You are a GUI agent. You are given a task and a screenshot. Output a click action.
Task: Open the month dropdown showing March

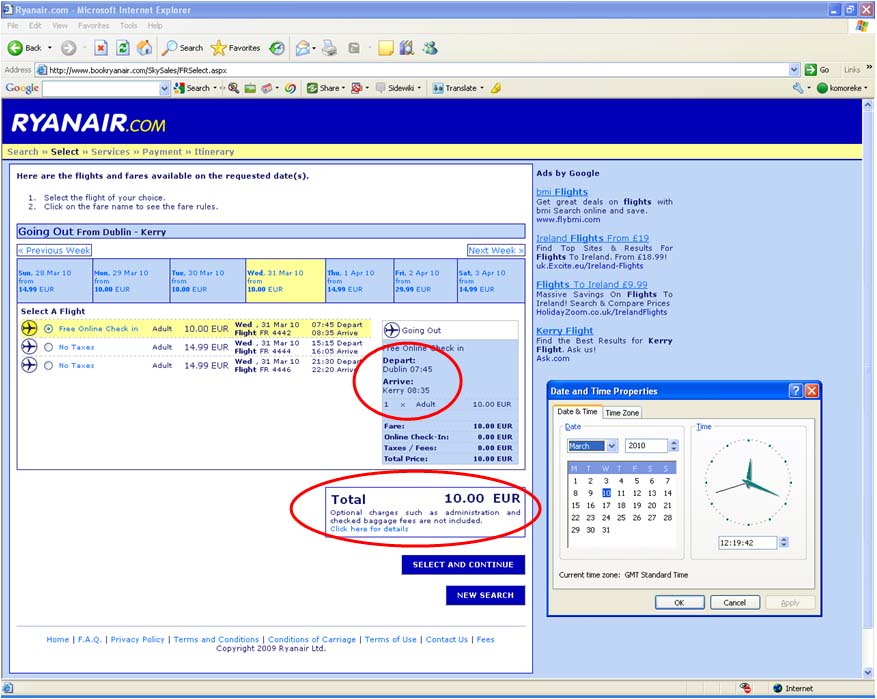coord(612,446)
